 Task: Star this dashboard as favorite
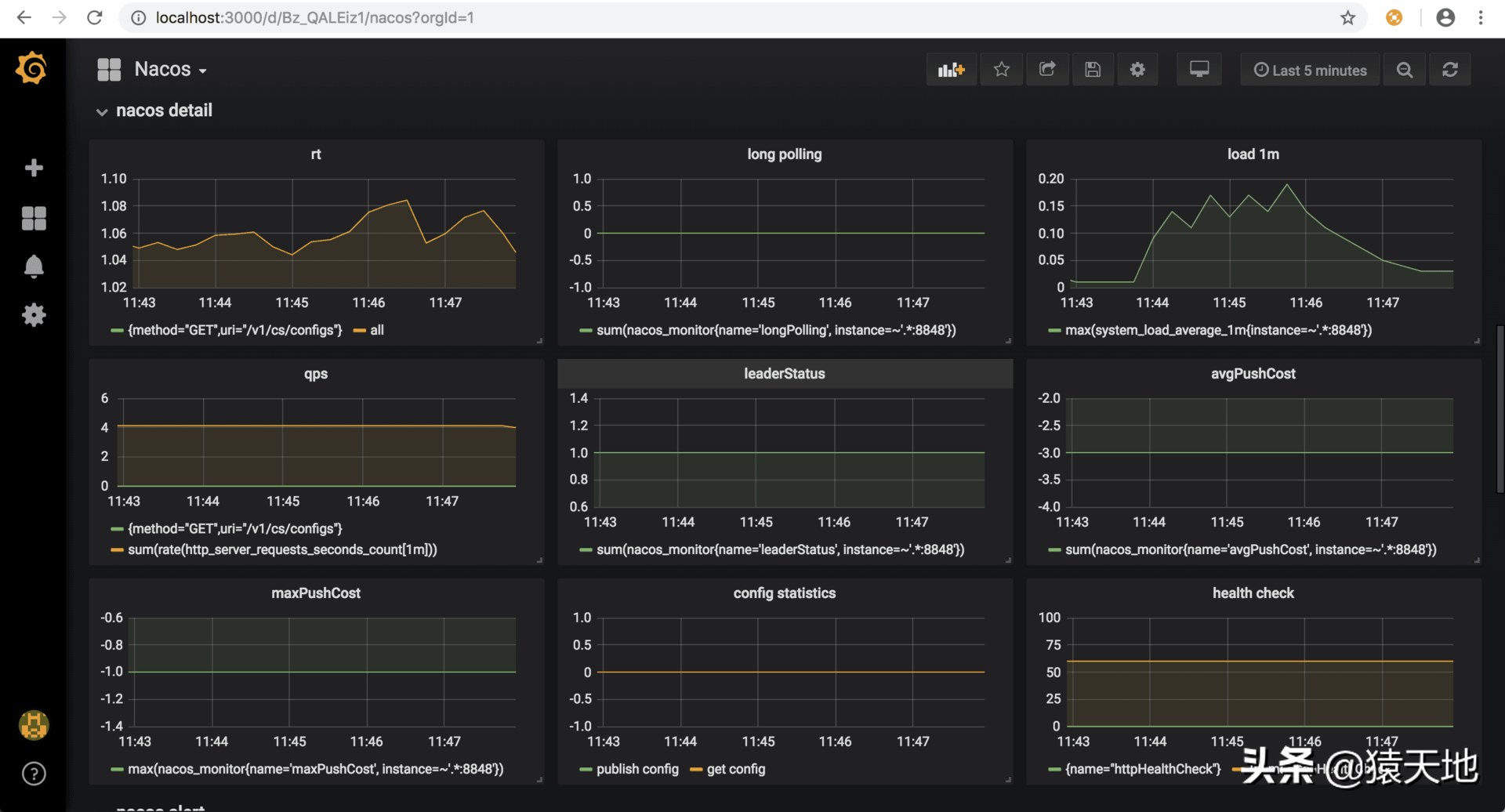click(x=1001, y=70)
